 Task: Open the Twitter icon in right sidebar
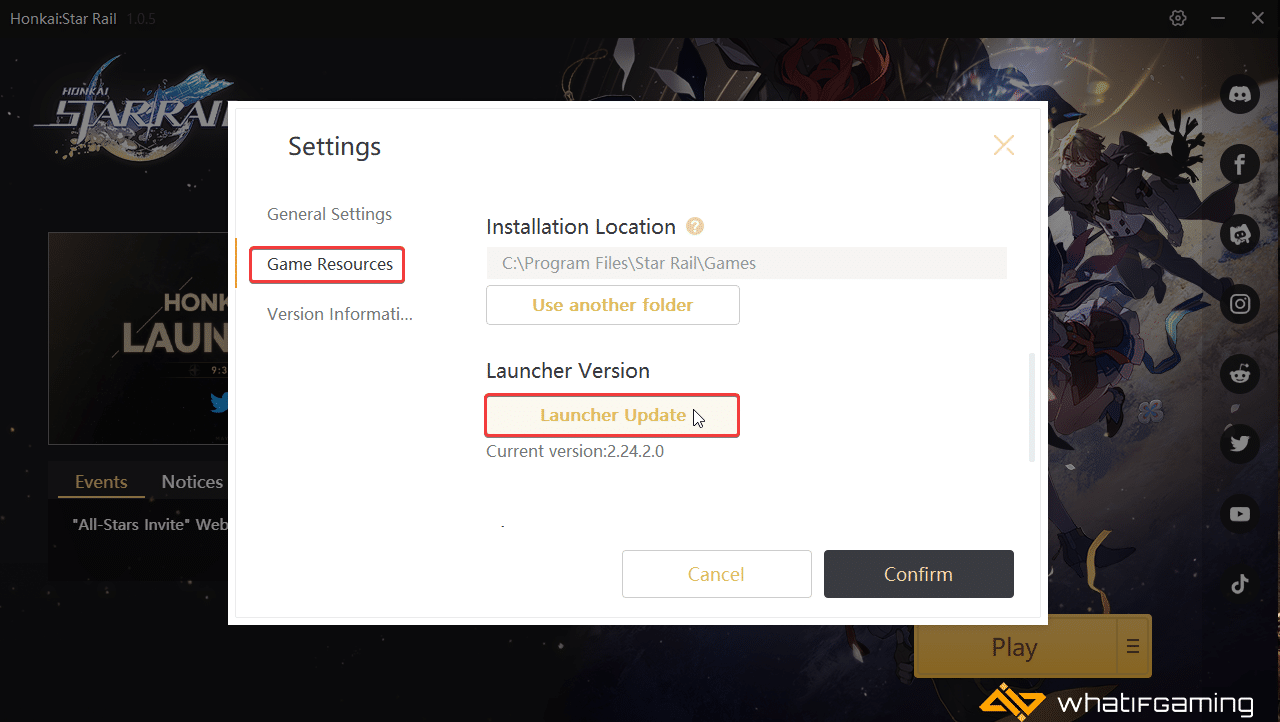1240,444
